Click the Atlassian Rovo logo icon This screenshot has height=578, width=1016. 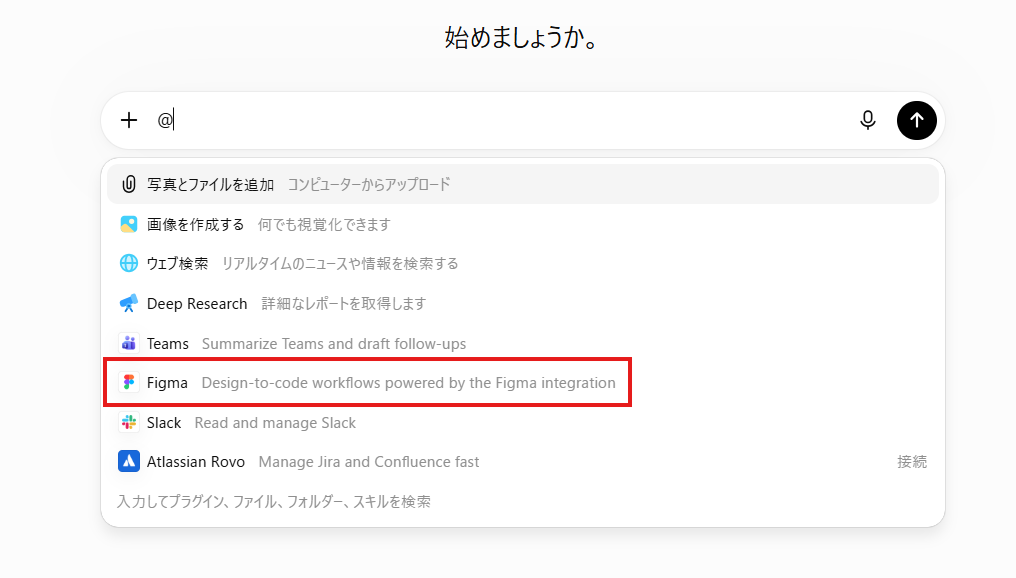pos(129,461)
